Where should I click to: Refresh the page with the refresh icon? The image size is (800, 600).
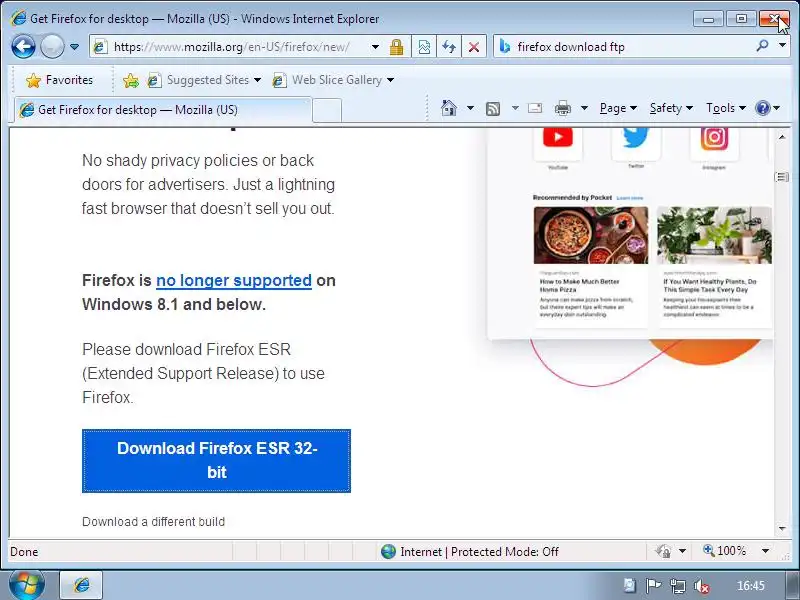449,47
